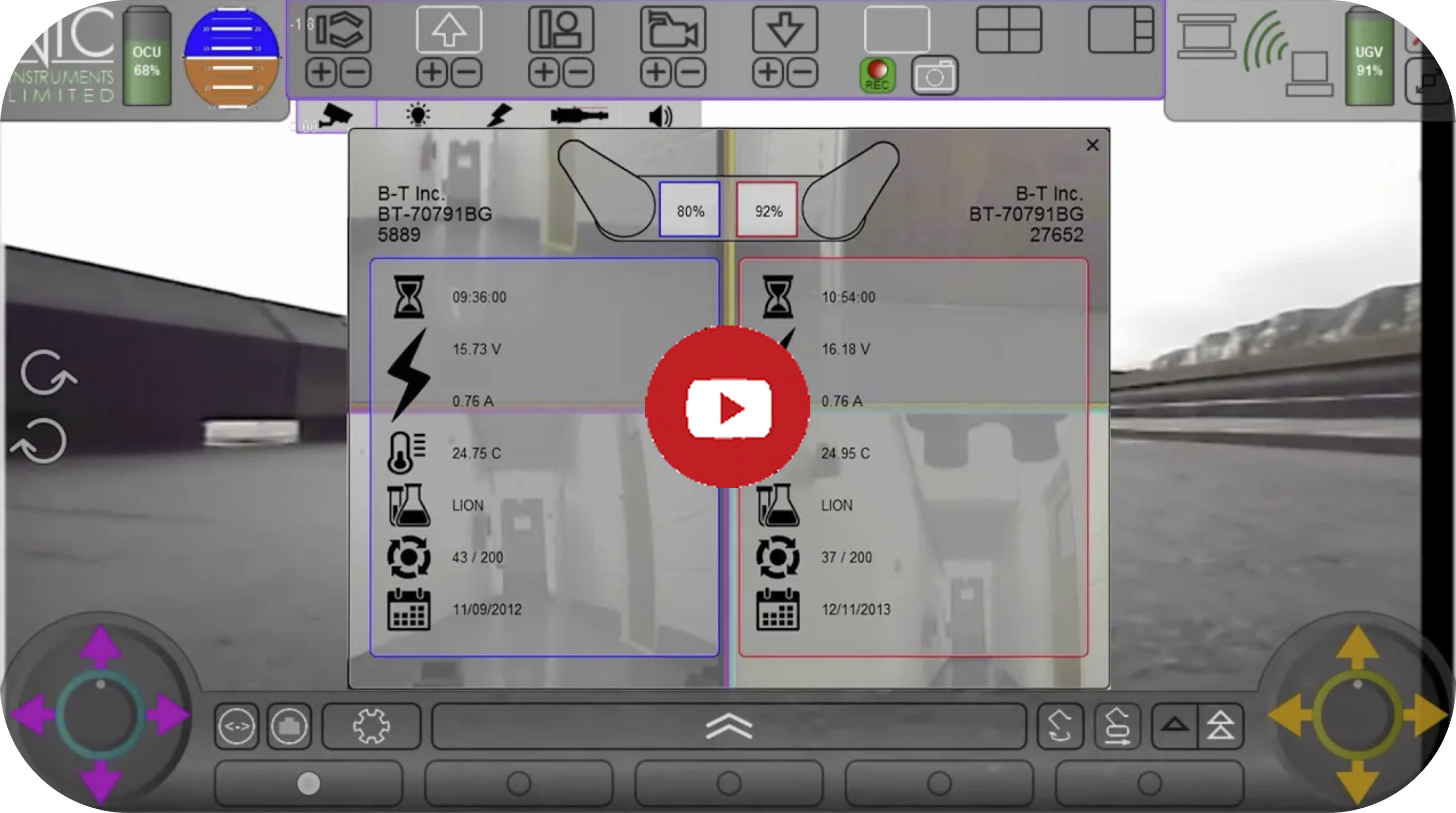Click minus under the down-arrow view icon
The image size is (1456, 813).
tap(803, 73)
